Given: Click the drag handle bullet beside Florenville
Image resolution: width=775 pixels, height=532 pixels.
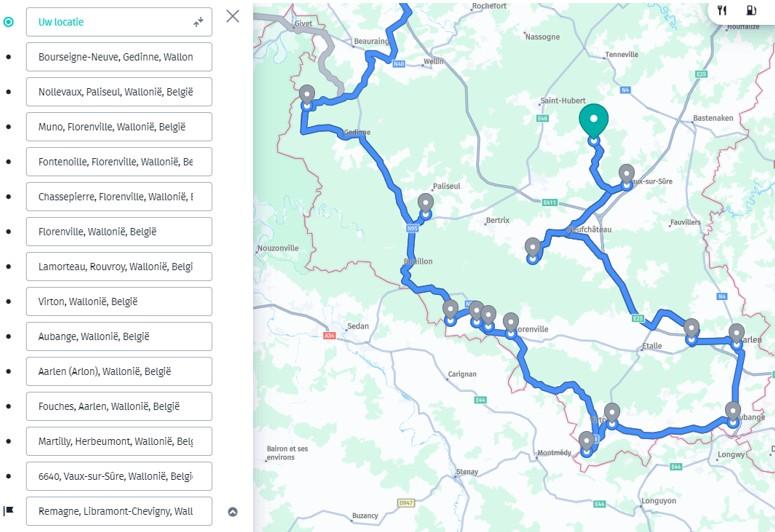Looking at the screenshot, I should [8, 231].
